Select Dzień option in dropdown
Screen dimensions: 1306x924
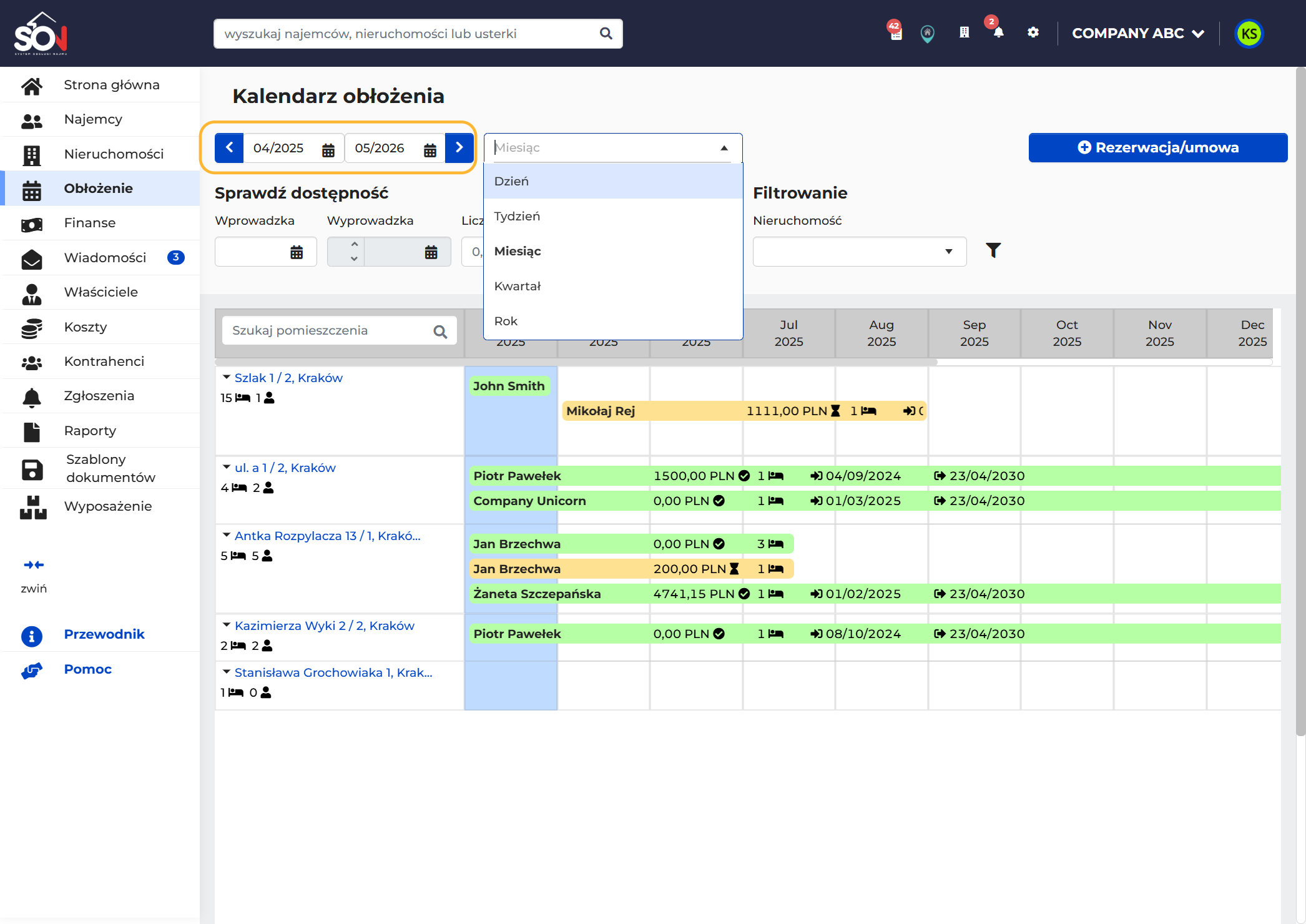[x=613, y=181]
